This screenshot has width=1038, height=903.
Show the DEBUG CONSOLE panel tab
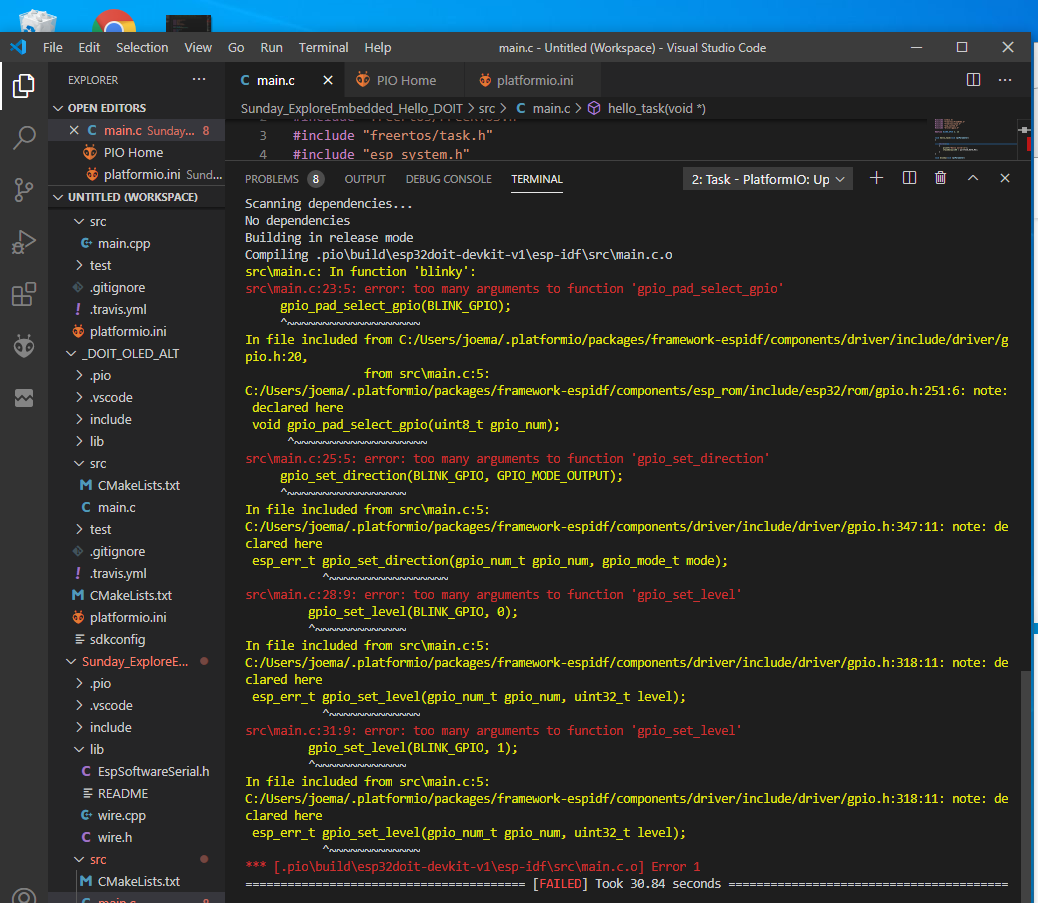[448, 179]
